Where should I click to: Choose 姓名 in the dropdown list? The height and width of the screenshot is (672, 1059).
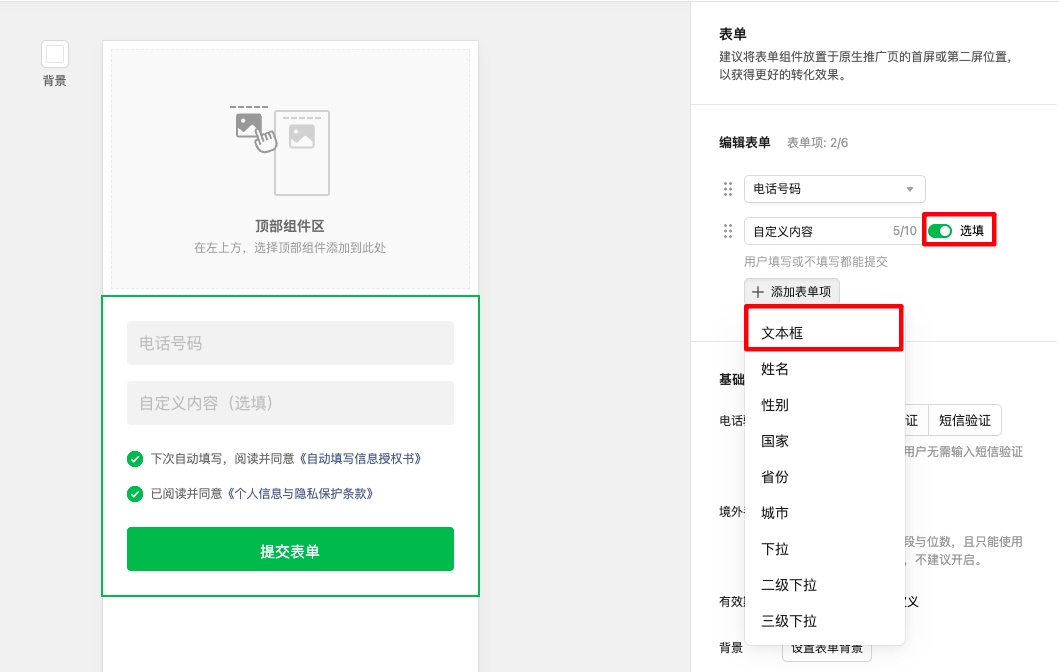[x=775, y=369]
